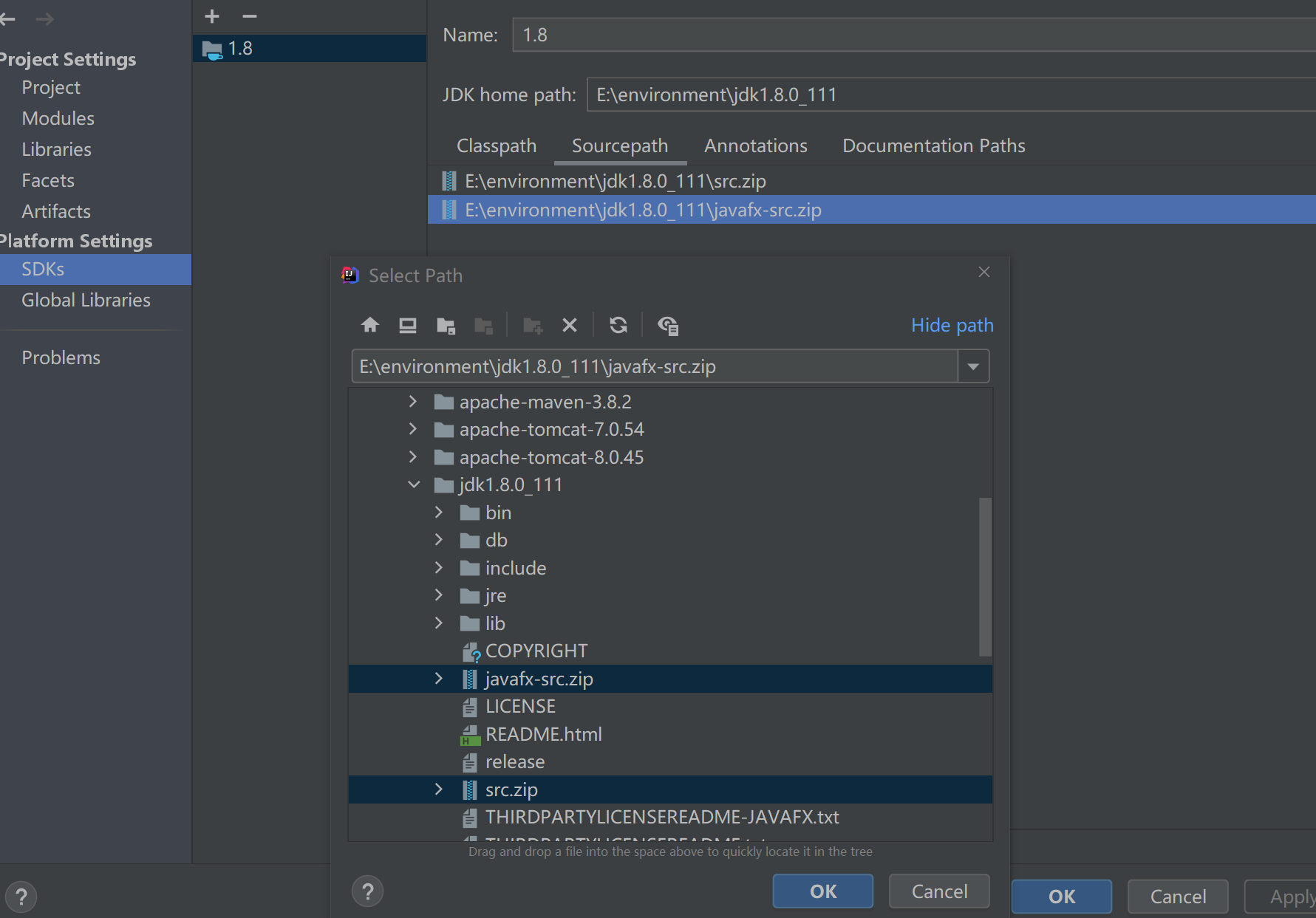The width and height of the screenshot is (1316, 918).
Task: Close the Select Path dialog
Action: [984, 272]
